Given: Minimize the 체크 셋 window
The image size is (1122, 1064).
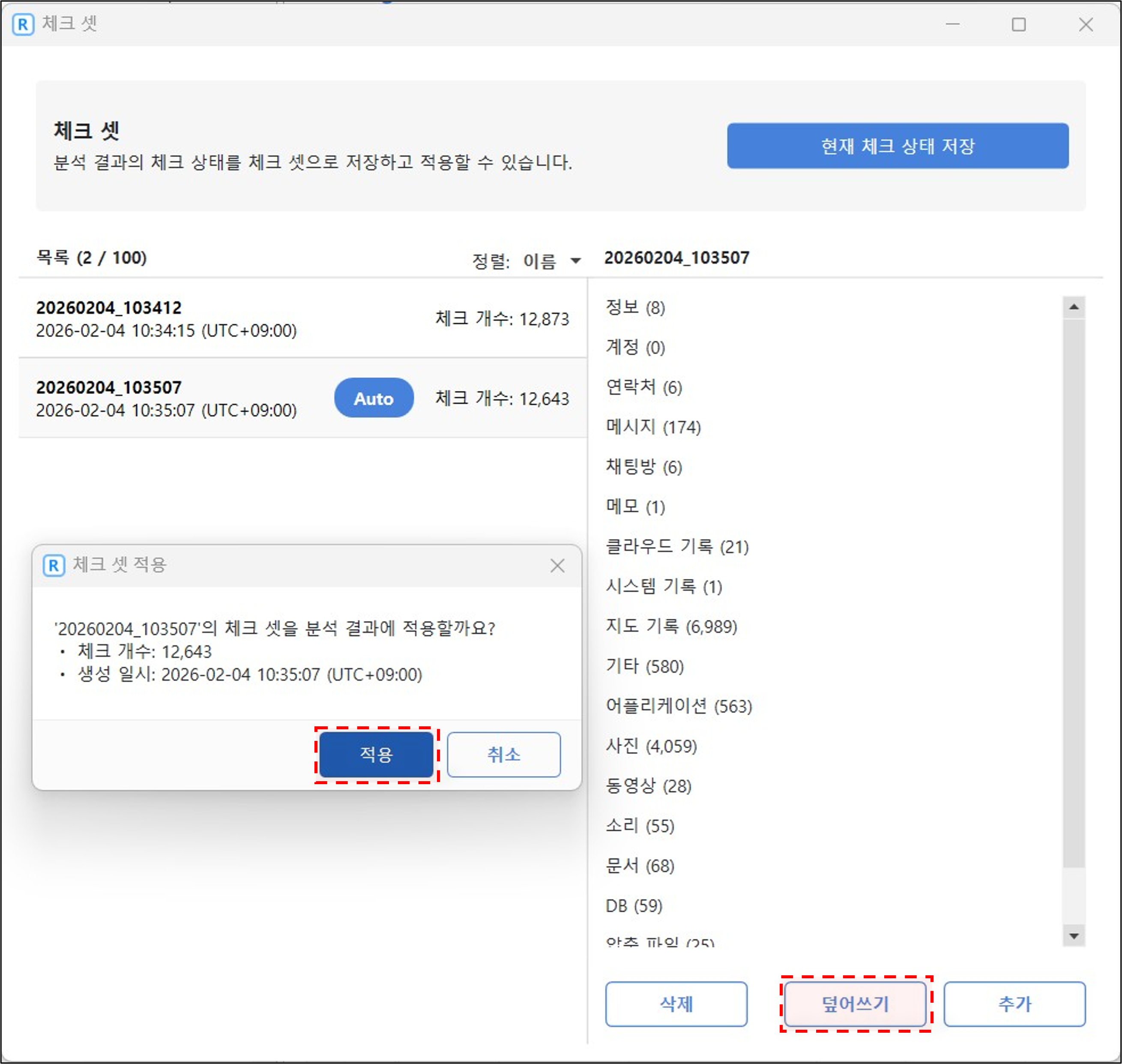Looking at the screenshot, I should pos(952,24).
